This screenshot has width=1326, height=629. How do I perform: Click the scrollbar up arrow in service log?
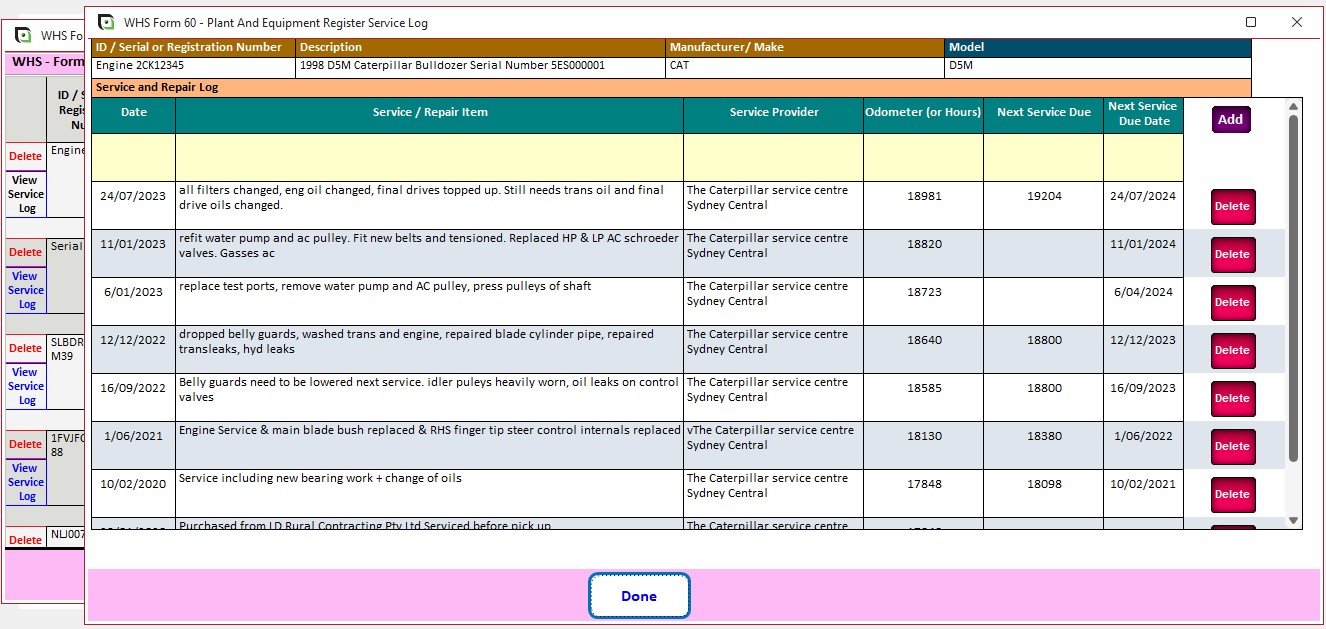pyautogui.click(x=1293, y=107)
